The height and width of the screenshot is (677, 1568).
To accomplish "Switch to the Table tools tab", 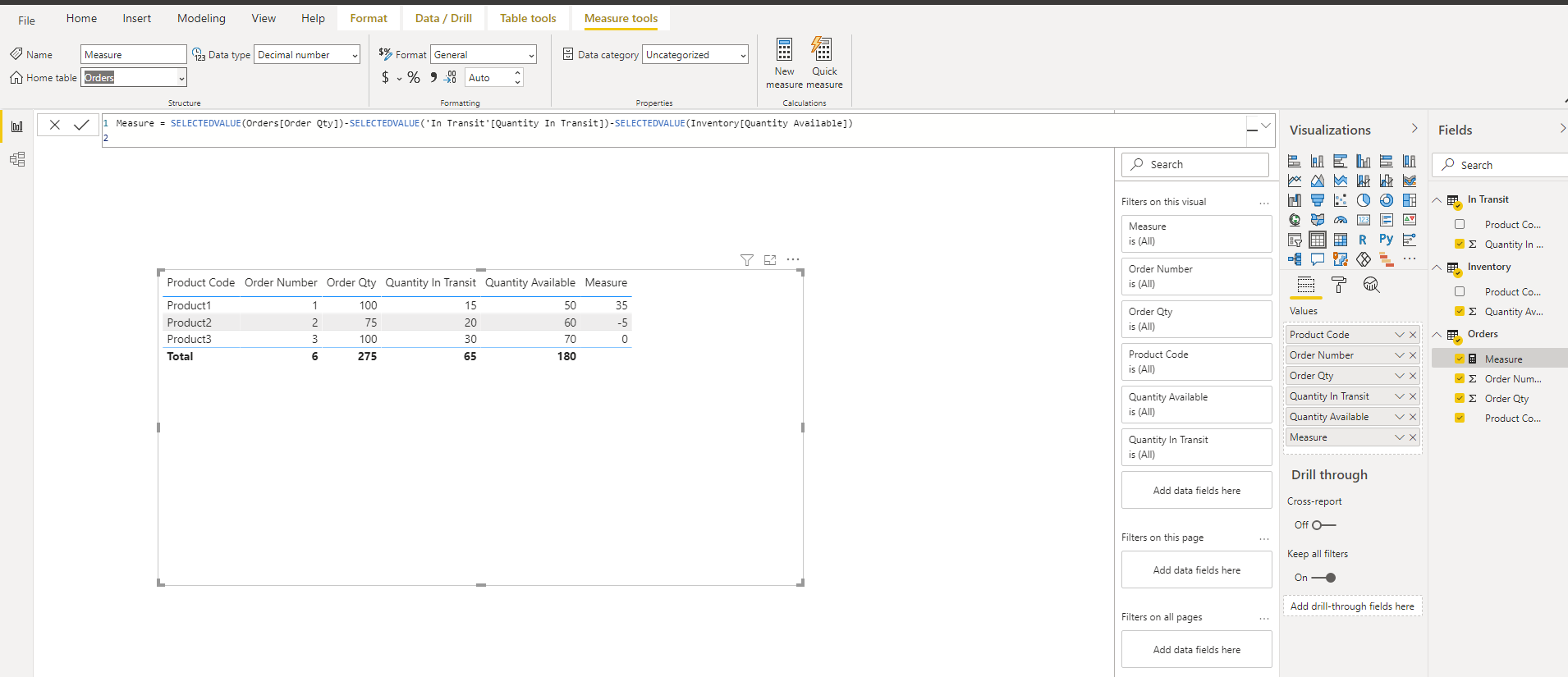I will [528, 18].
